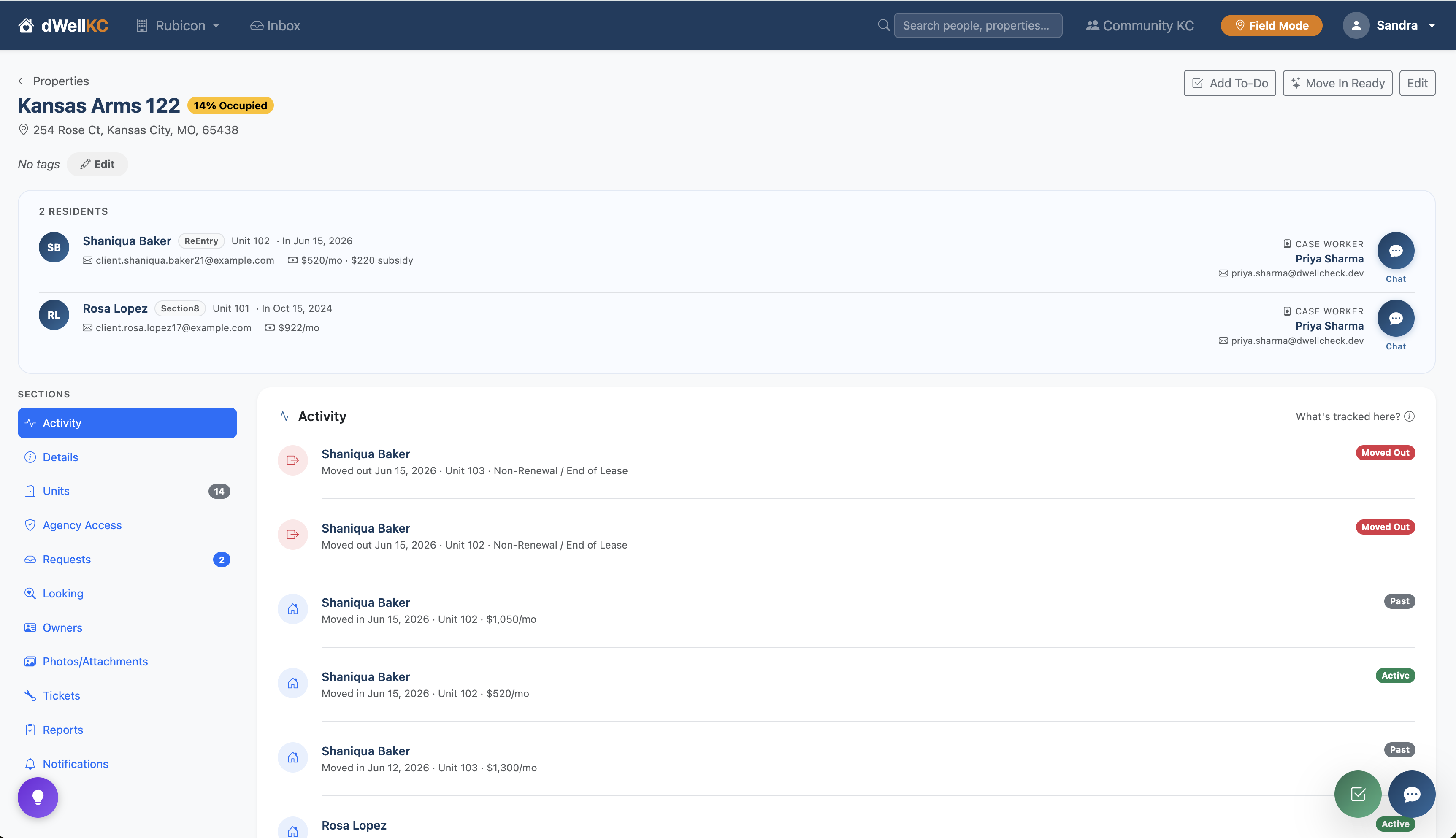The height and width of the screenshot is (838, 1456).
Task: View the Reports section
Action: [x=127, y=730]
